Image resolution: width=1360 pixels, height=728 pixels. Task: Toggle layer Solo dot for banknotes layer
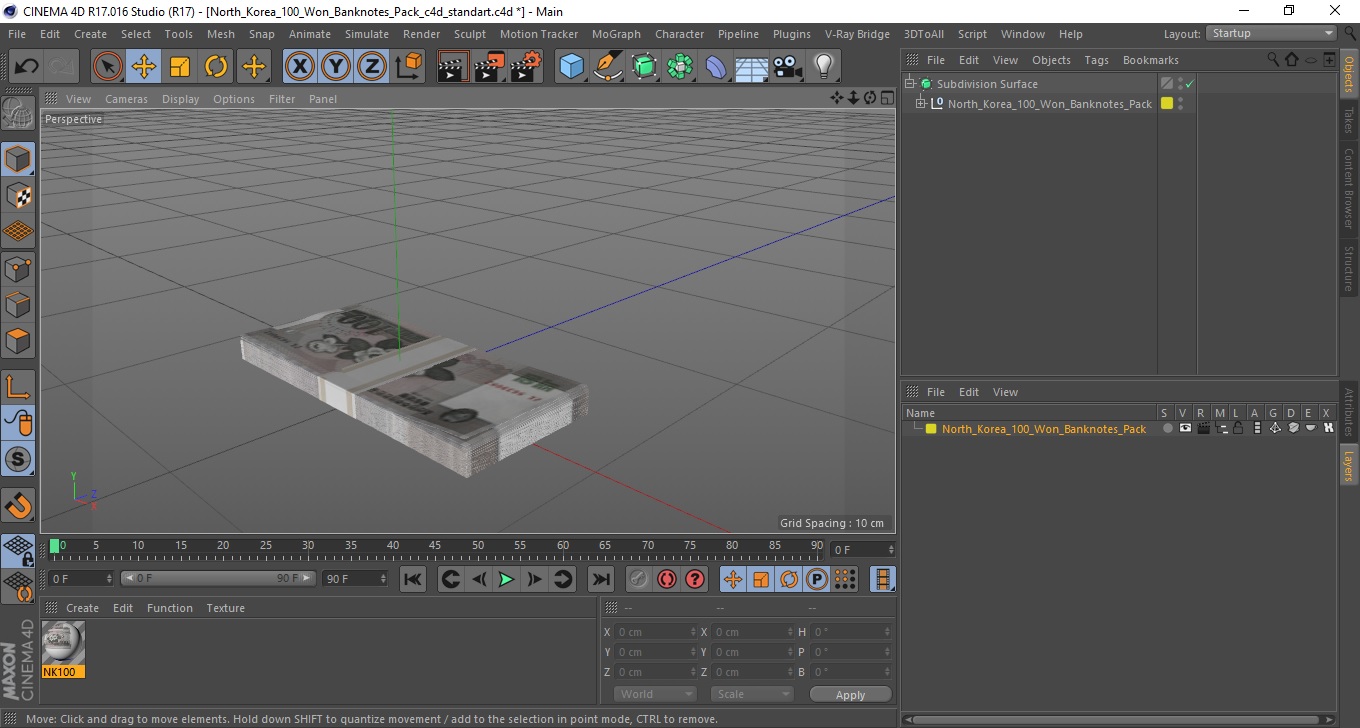click(x=1167, y=428)
